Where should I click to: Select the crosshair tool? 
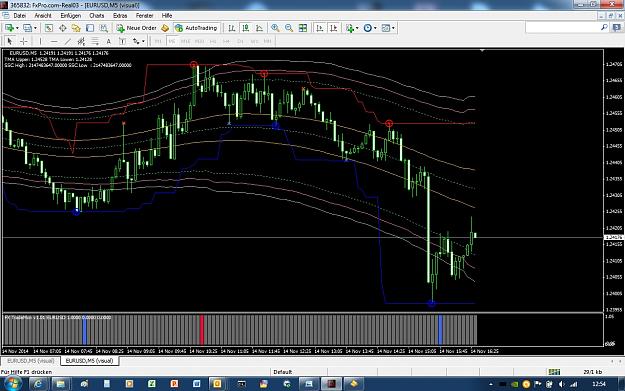[x=24, y=41]
